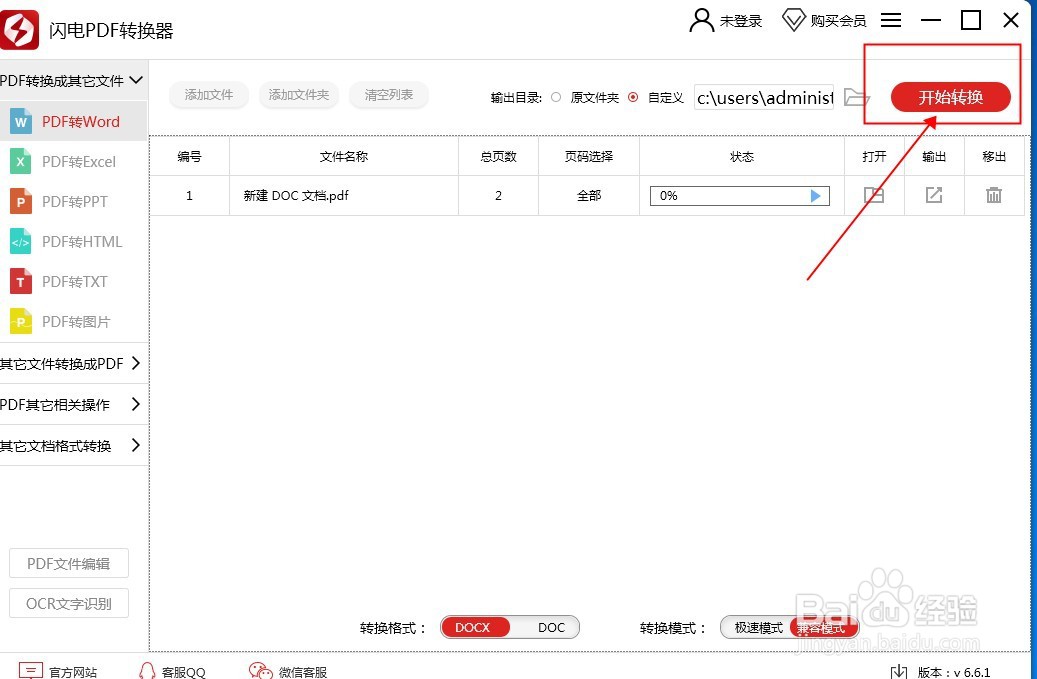The height and width of the screenshot is (679, 1037).
Task: Click the 闪电PDF转换器 app logo
Action: tap(19, 30)
